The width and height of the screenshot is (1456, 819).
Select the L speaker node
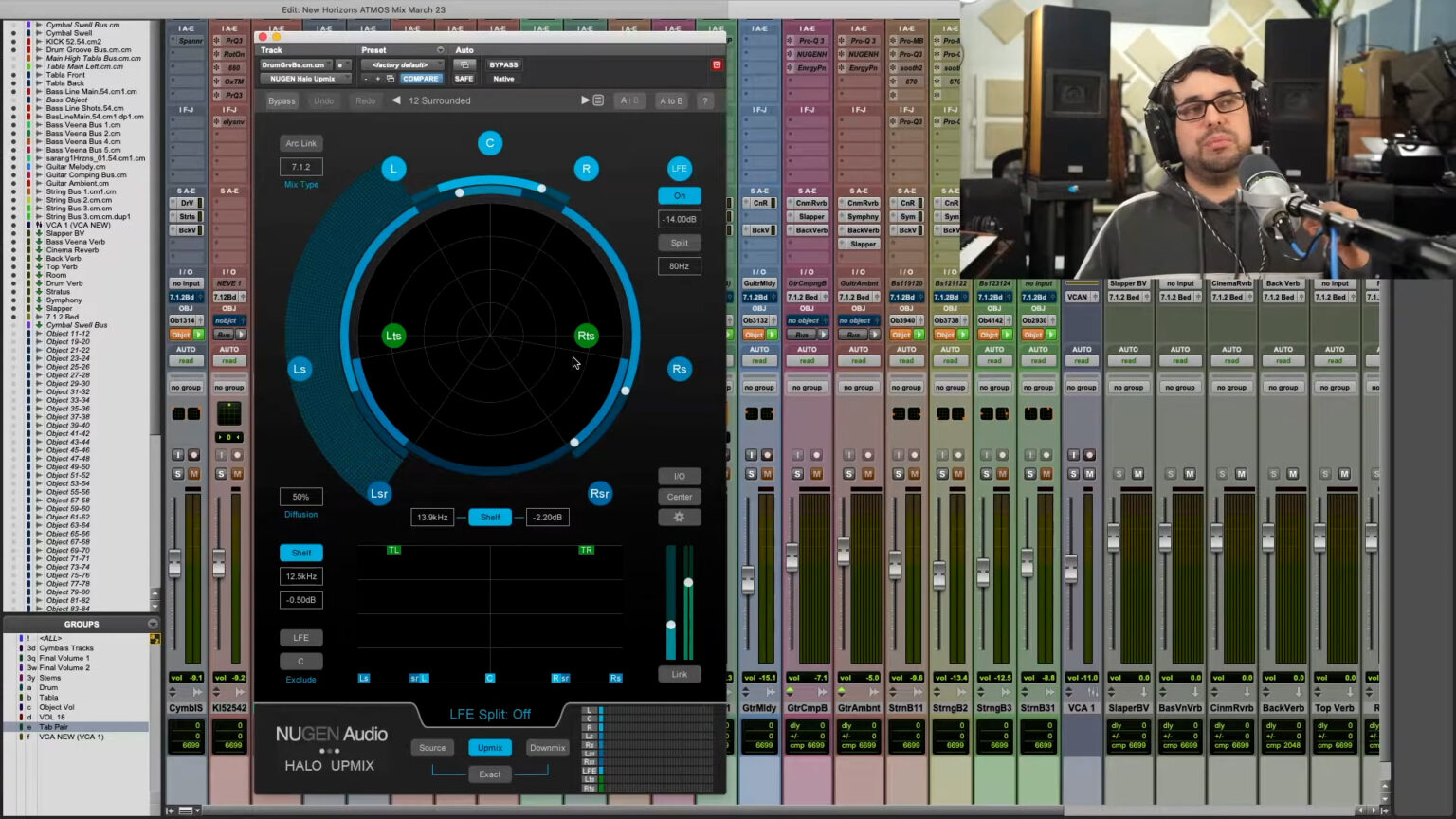click(393, 169)
